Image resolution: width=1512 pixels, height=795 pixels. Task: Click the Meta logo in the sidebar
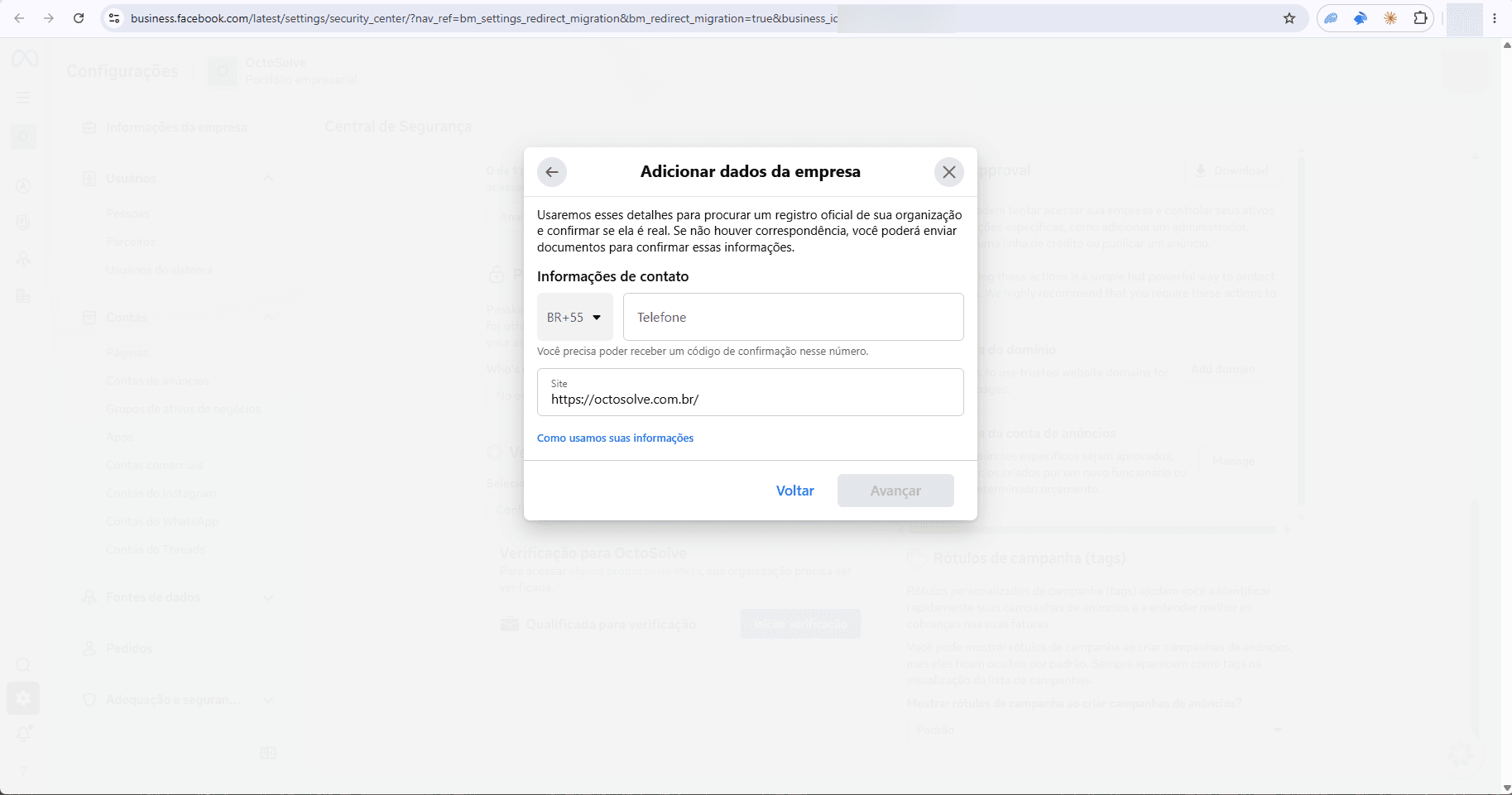pyautogui.click(x=24, y=59)
